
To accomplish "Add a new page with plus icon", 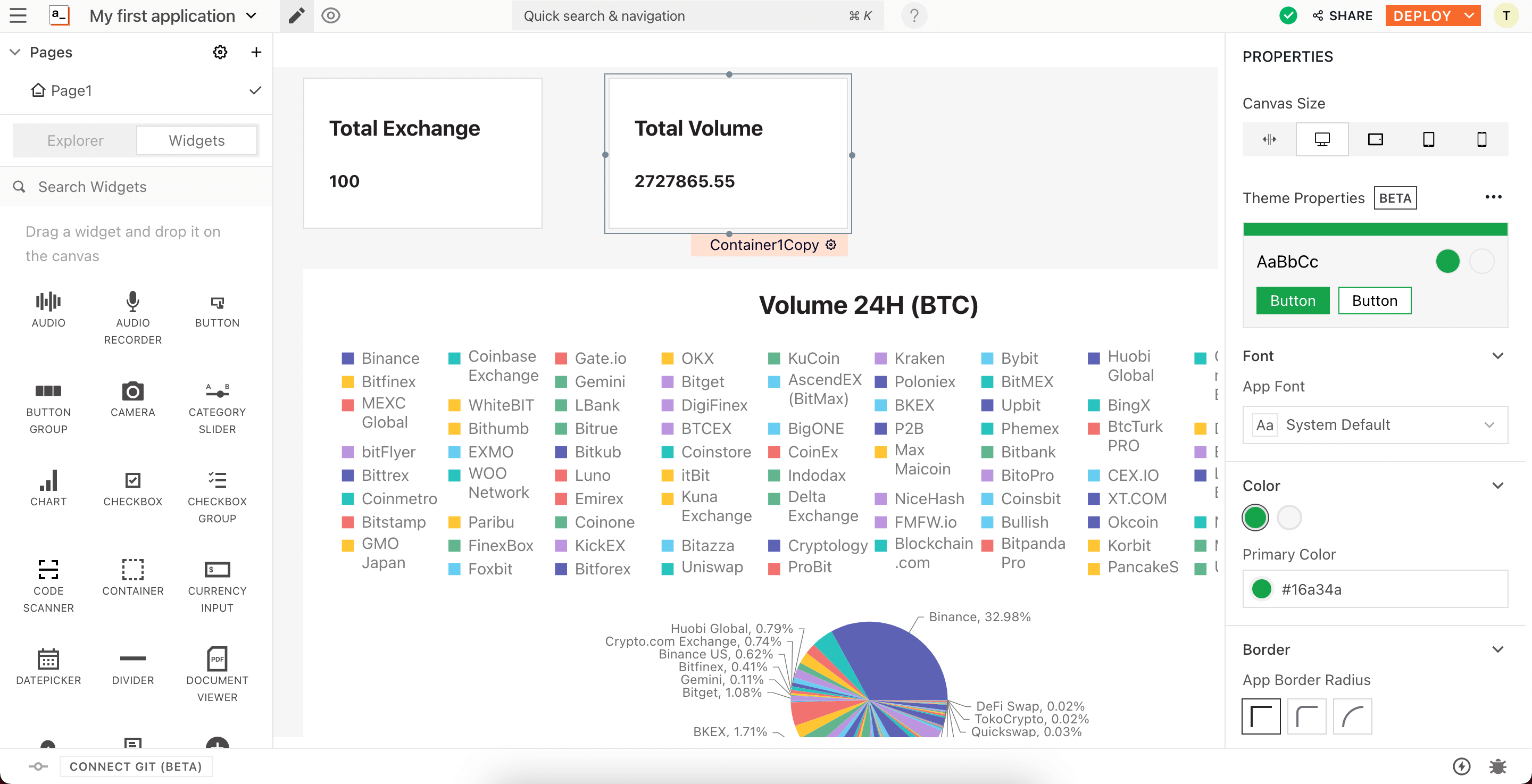I will click(256, 52).
